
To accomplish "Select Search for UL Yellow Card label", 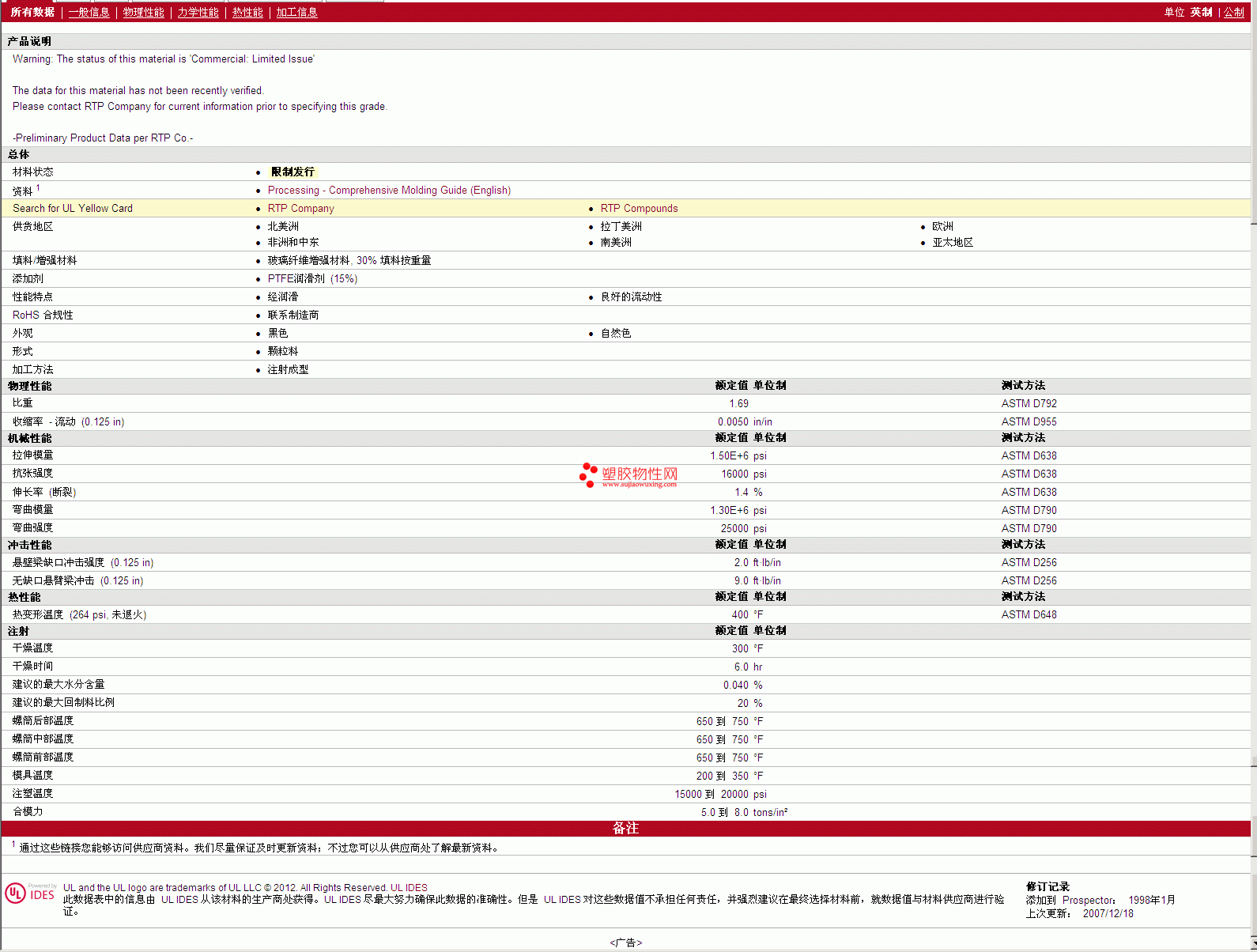I will (x=73, y=209).
